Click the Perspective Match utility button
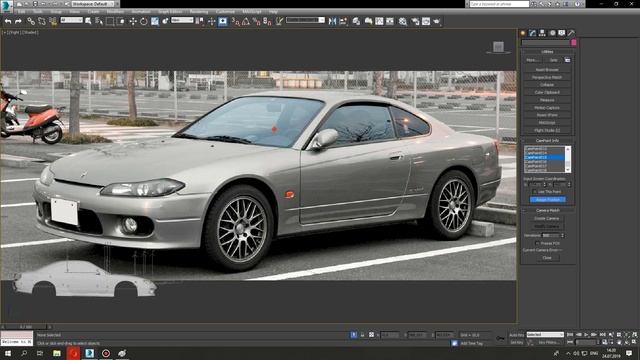Image resolution: width=640 pixels, height=360 pixels. click(547, 77)
